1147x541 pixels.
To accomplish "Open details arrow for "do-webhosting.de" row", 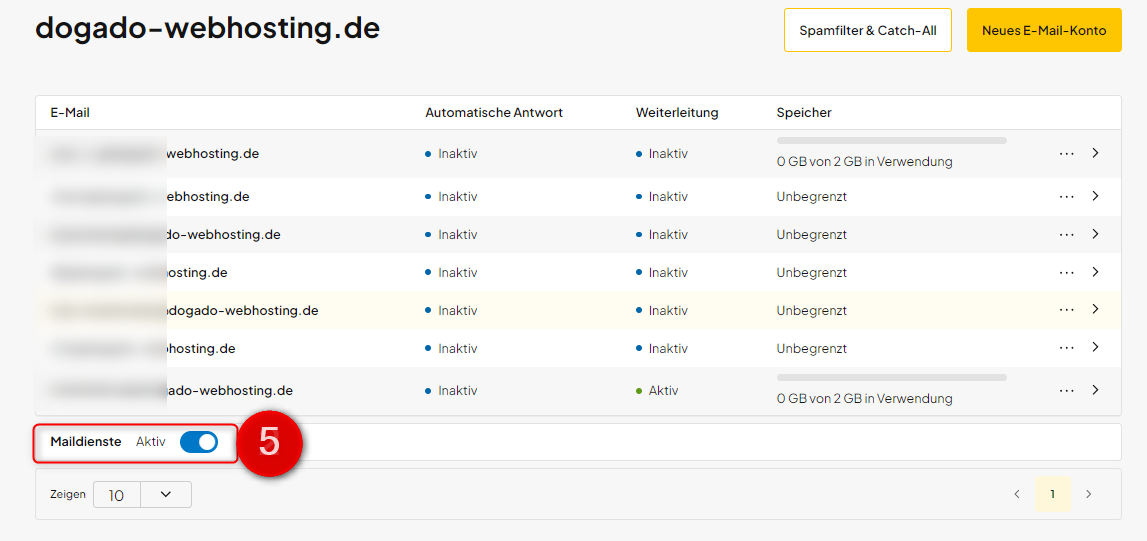I will (x=1095, y=234).
